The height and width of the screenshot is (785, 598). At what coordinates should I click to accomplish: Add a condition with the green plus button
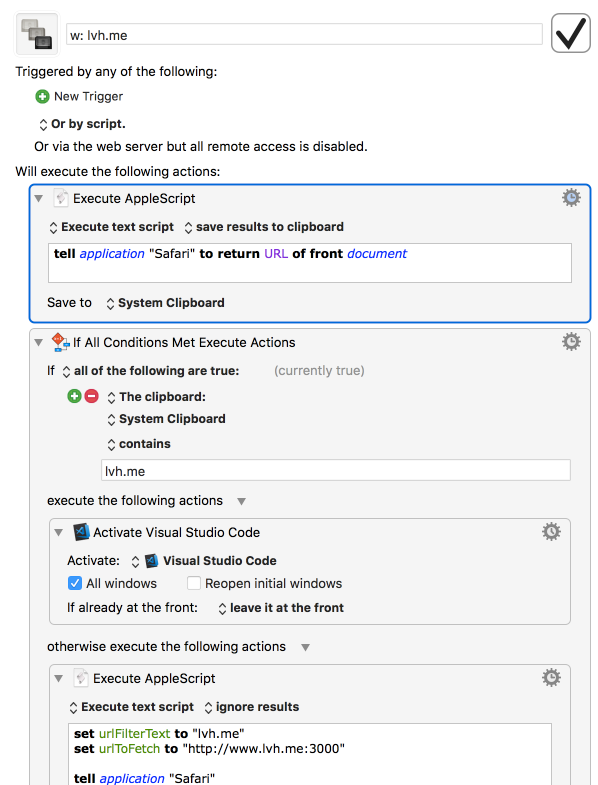pos(74,396)
